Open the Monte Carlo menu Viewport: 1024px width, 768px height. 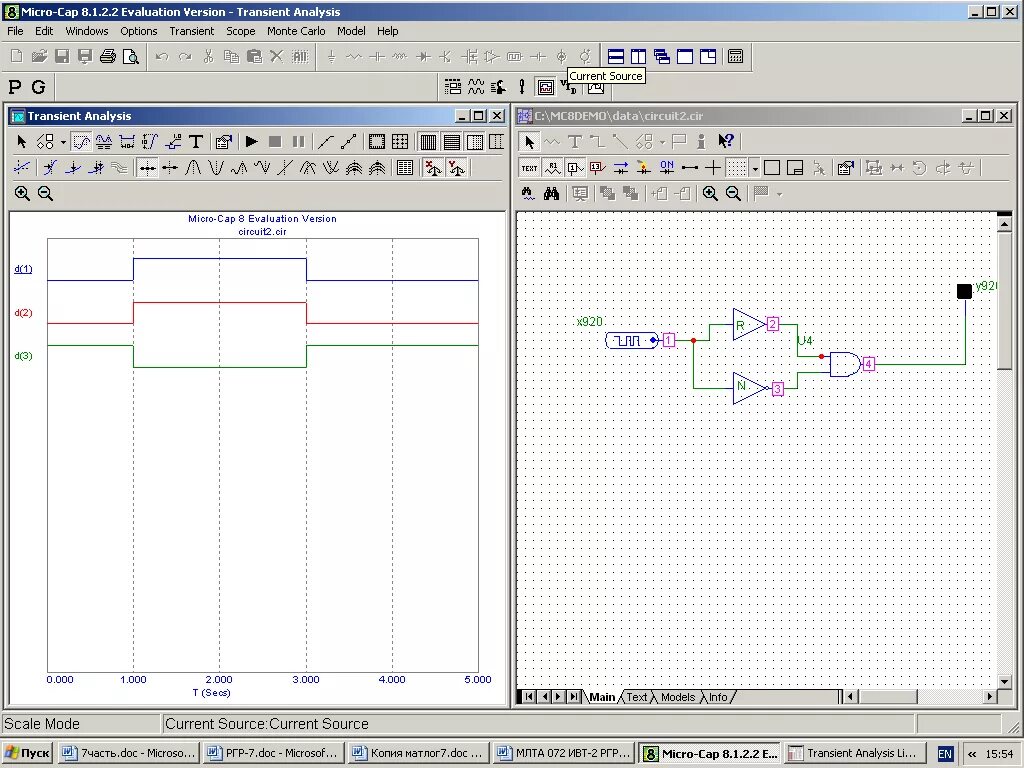tap(296, 31)
